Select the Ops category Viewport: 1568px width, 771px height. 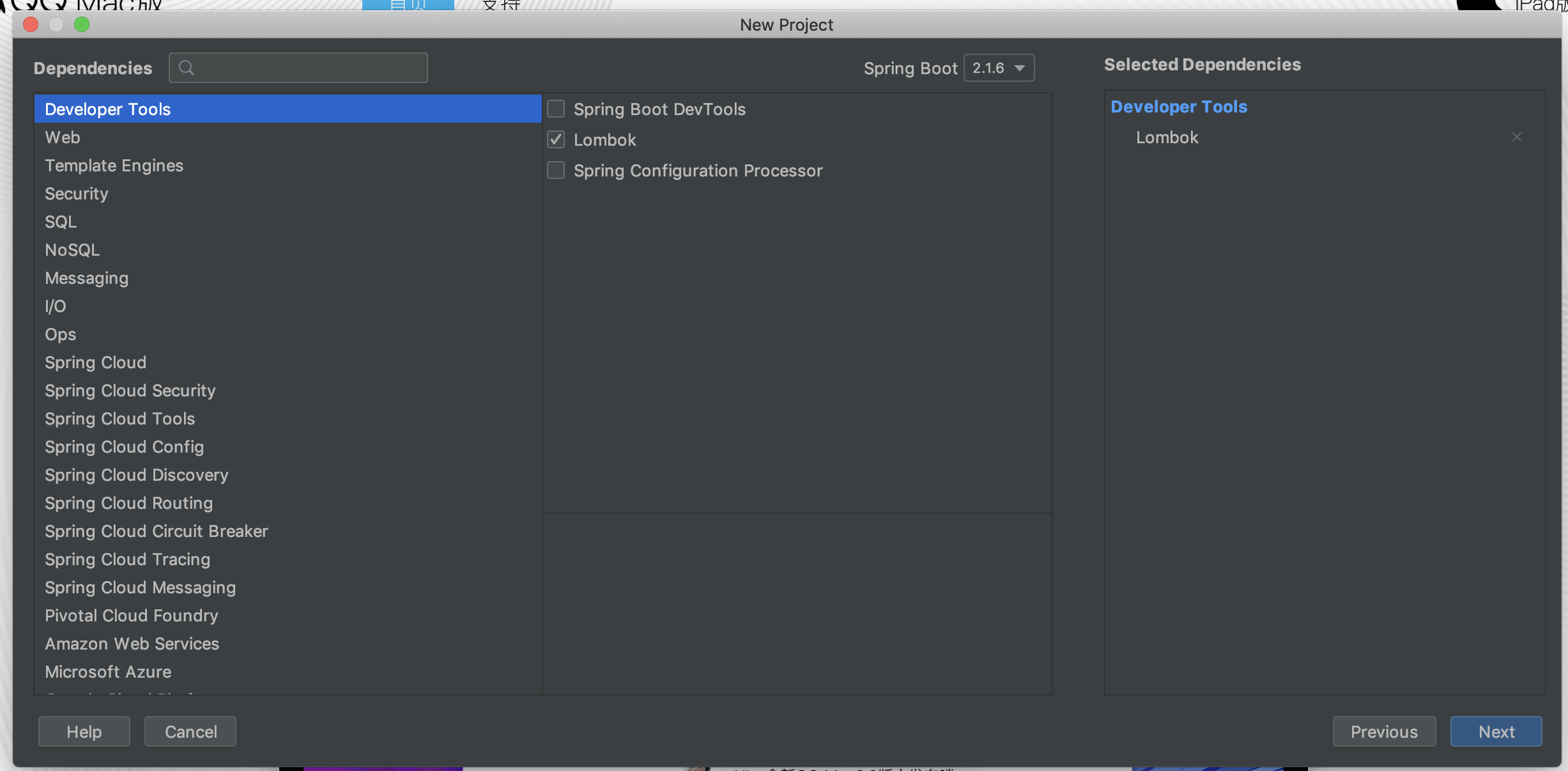pyautogui.click(x=288, y=334)
